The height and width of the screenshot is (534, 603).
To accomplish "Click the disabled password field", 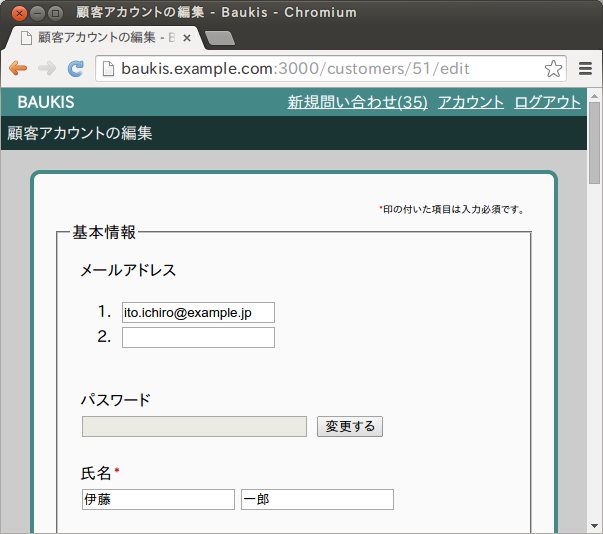I will pyautogui.click(x=194, y=427).
